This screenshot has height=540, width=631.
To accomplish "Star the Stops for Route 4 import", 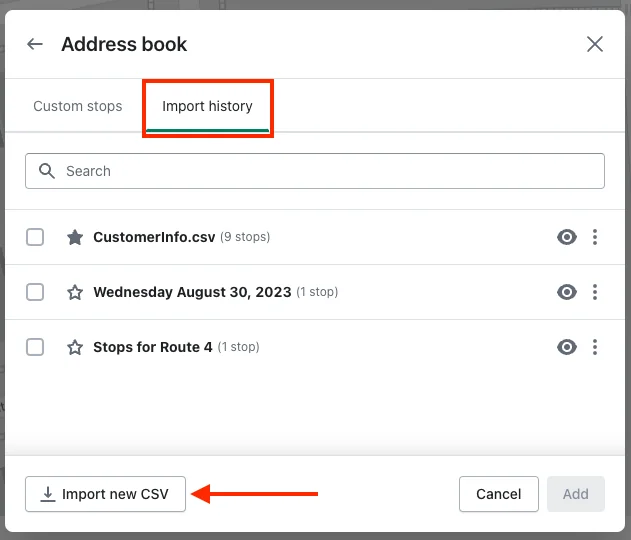I will 75,347.
